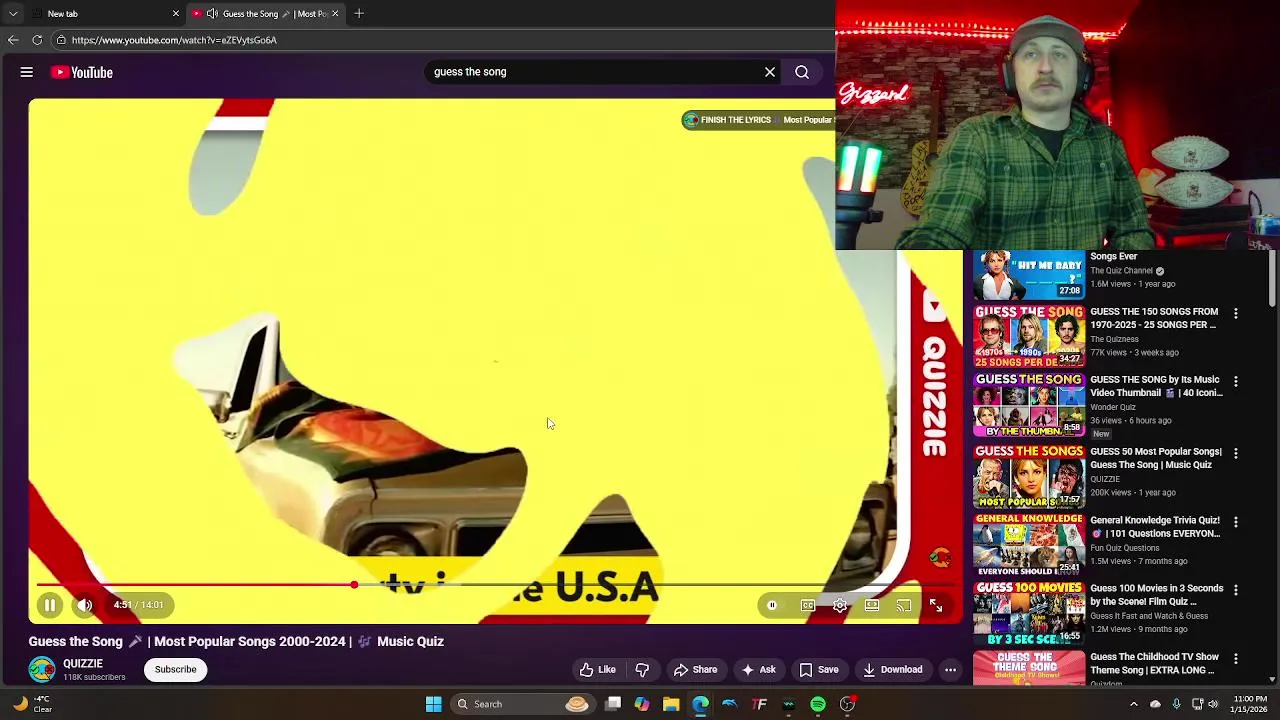Open Spotify from the taskbar
The image size is (1280, 720).
click(x=818, y=704)
